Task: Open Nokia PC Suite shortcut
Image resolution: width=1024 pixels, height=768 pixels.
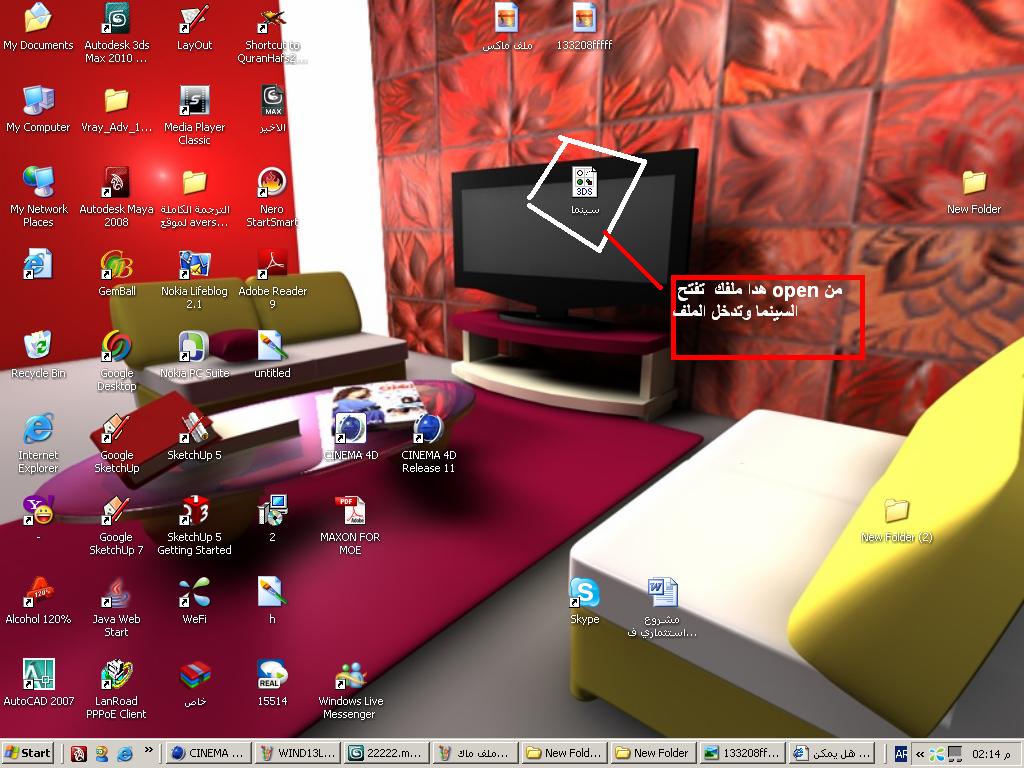Action: (194, 355)
